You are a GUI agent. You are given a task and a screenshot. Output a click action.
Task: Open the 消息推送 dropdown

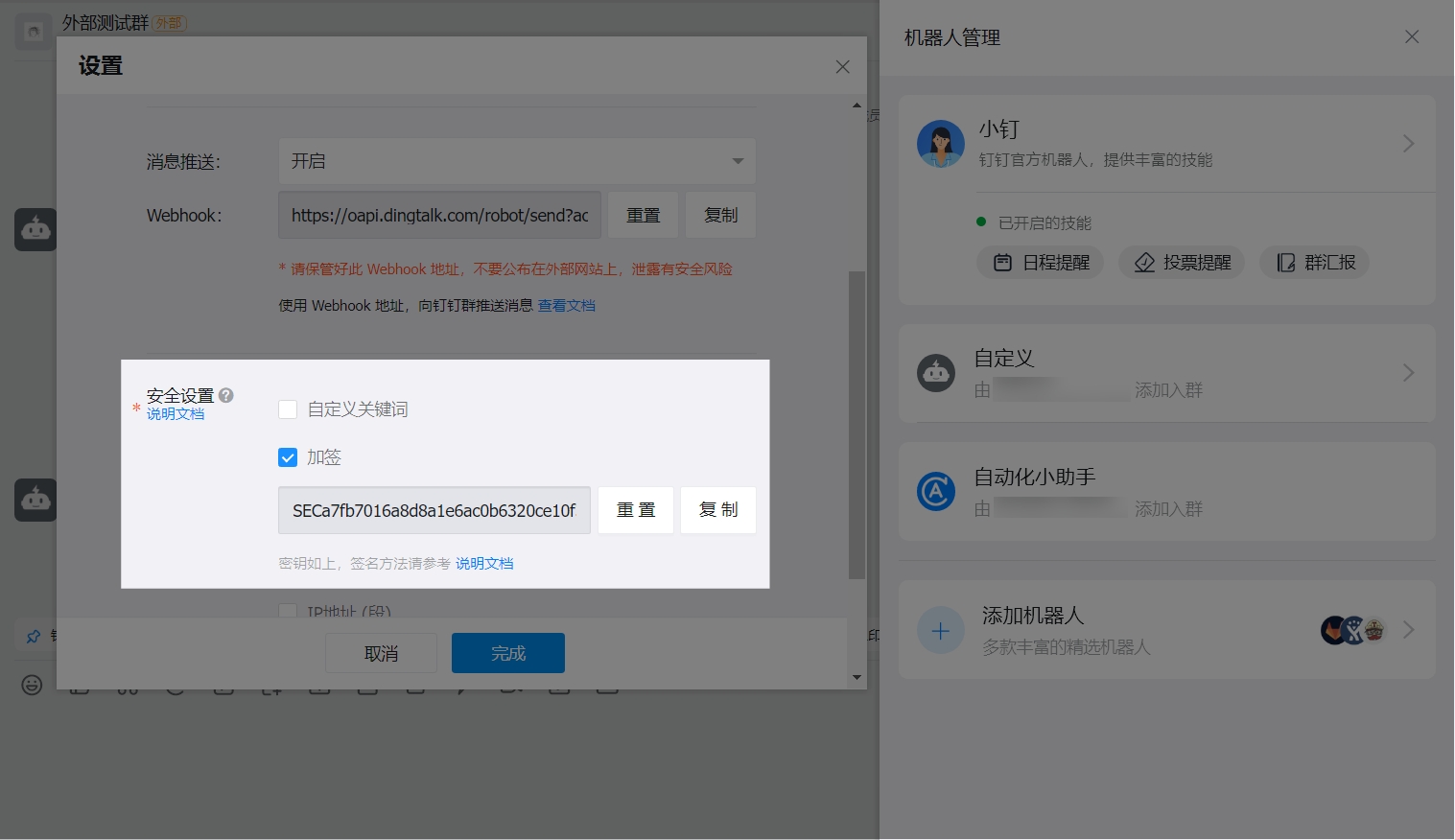click(x=517, y=161)
